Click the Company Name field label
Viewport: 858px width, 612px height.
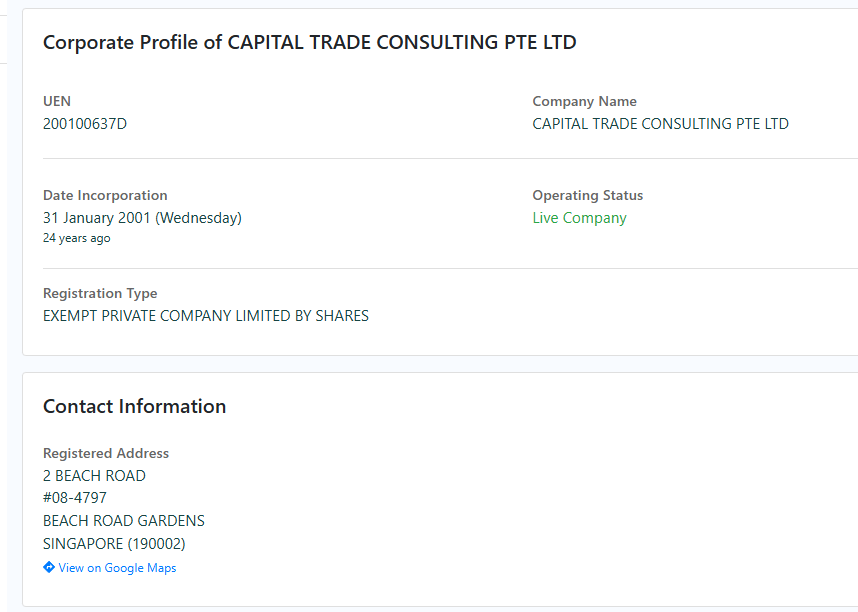584,101
